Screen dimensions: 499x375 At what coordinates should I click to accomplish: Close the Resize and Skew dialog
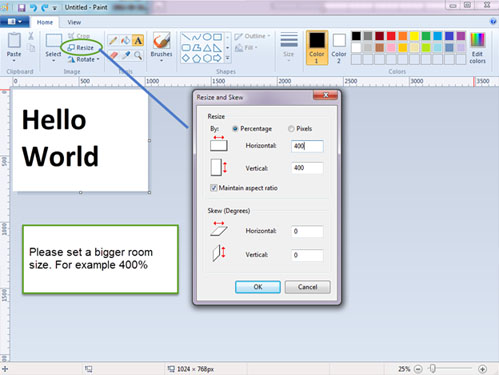coord(326,95)
